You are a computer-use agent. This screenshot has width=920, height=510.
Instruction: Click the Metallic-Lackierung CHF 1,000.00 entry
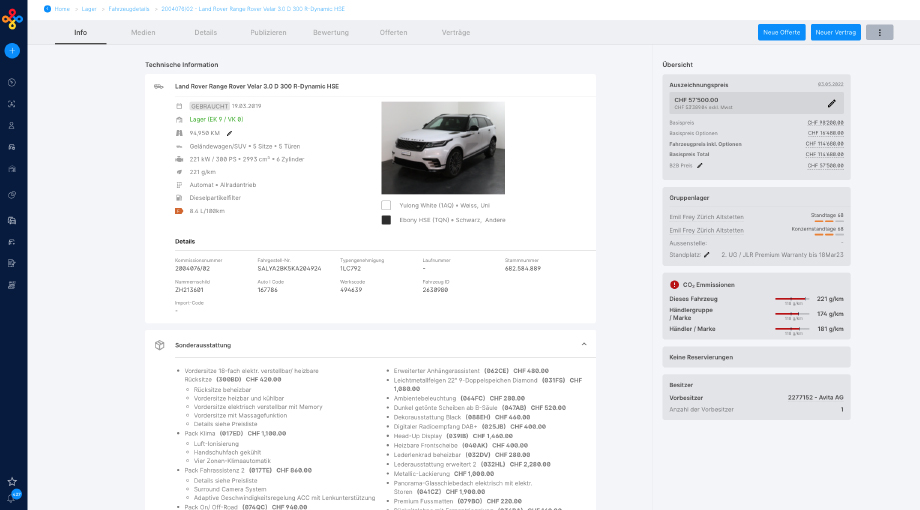[444, 474]
